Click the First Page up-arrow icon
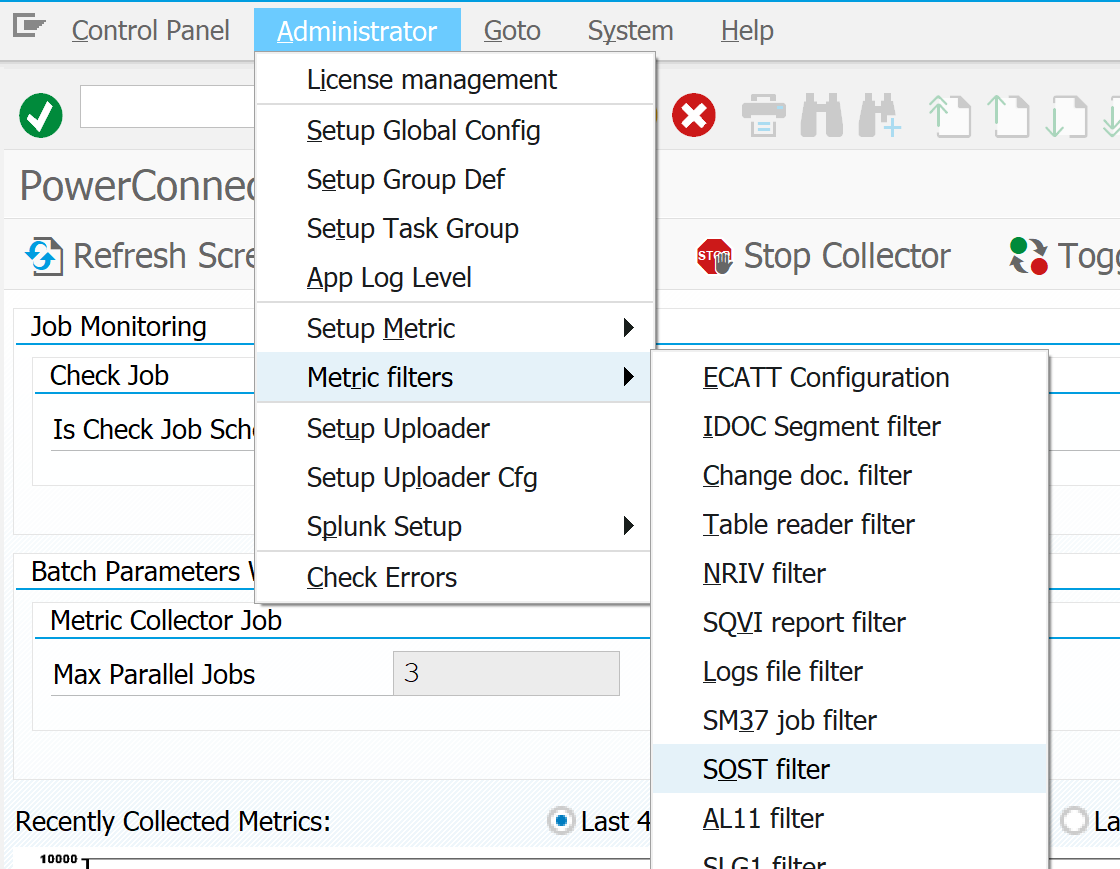The width and height of the screenshot is (1120, 869). (x=950, y=115)
